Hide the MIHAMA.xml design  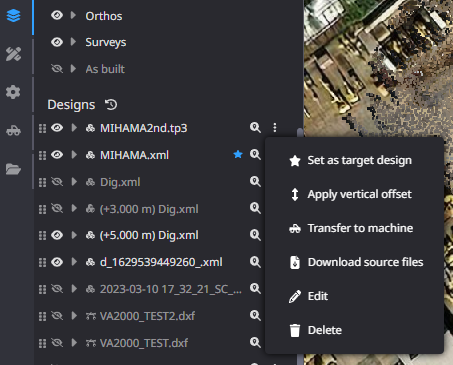pos(57,155)
